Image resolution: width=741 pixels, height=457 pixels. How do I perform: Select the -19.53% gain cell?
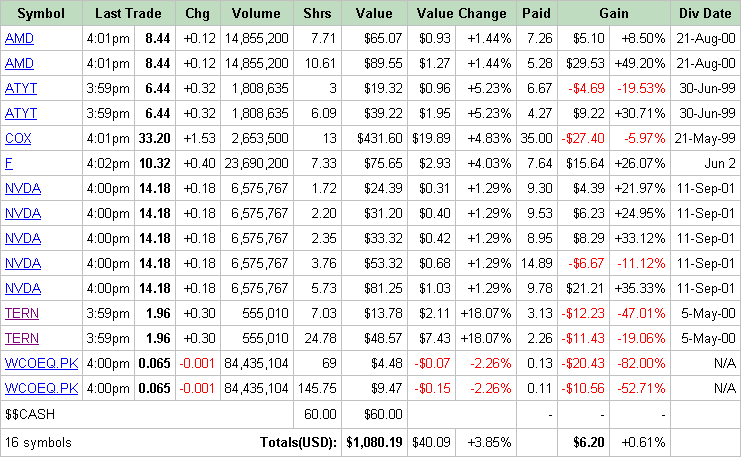pyautogui.click(x=641, y=88)
